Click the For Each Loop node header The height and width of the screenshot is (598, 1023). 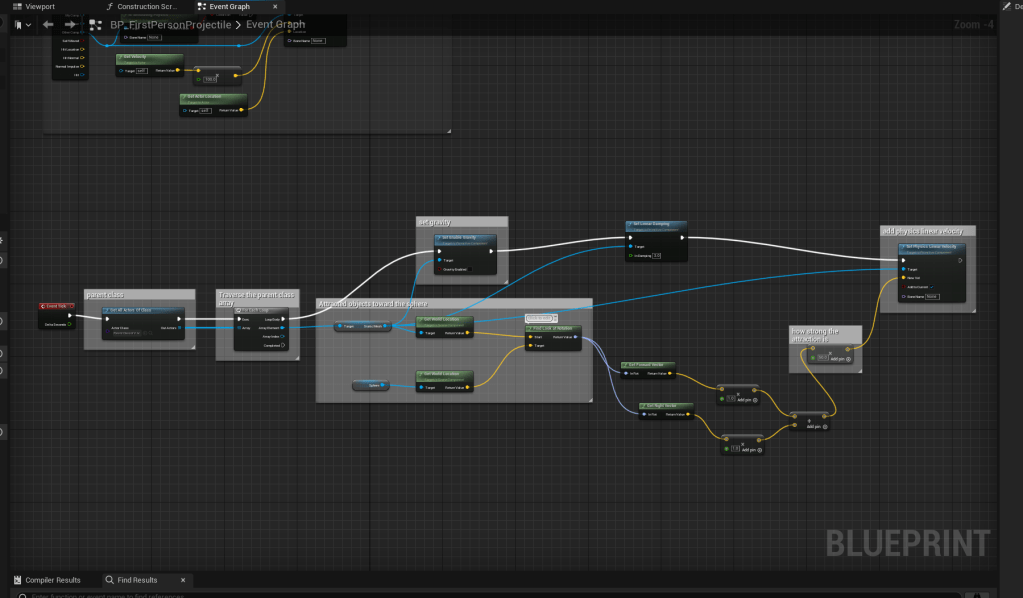coord(260,310)
